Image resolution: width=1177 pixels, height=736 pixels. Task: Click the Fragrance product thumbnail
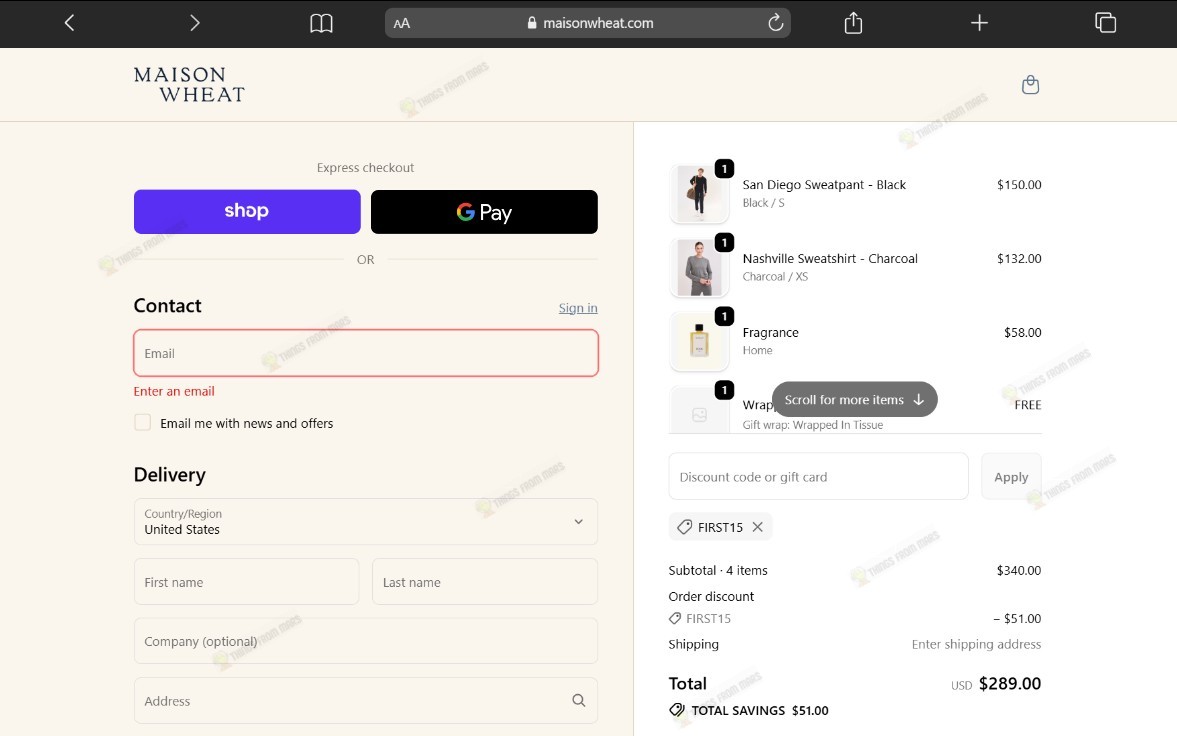(x=699, y=342)
